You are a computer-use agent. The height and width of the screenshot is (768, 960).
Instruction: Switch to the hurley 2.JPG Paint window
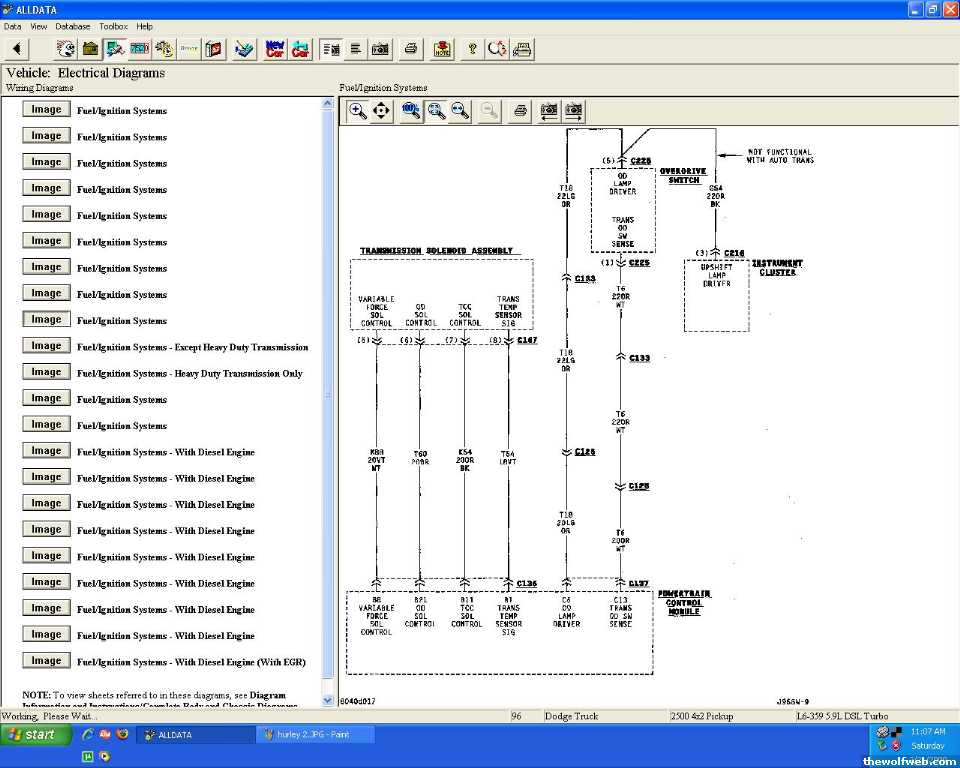tap(313, 734)
